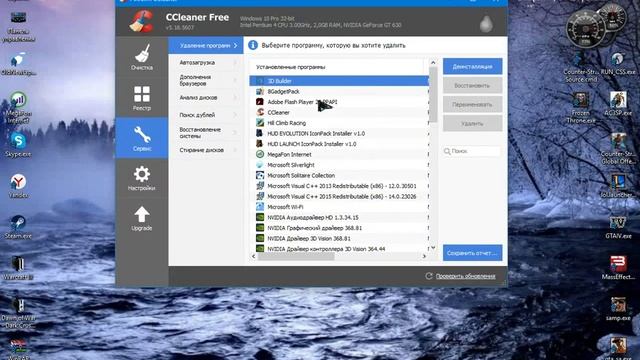This screenshot has width=640, height=360.
Task: Select Microsoft Visual C++ 2015 Redistributable
Action: (x=339, y=196)
